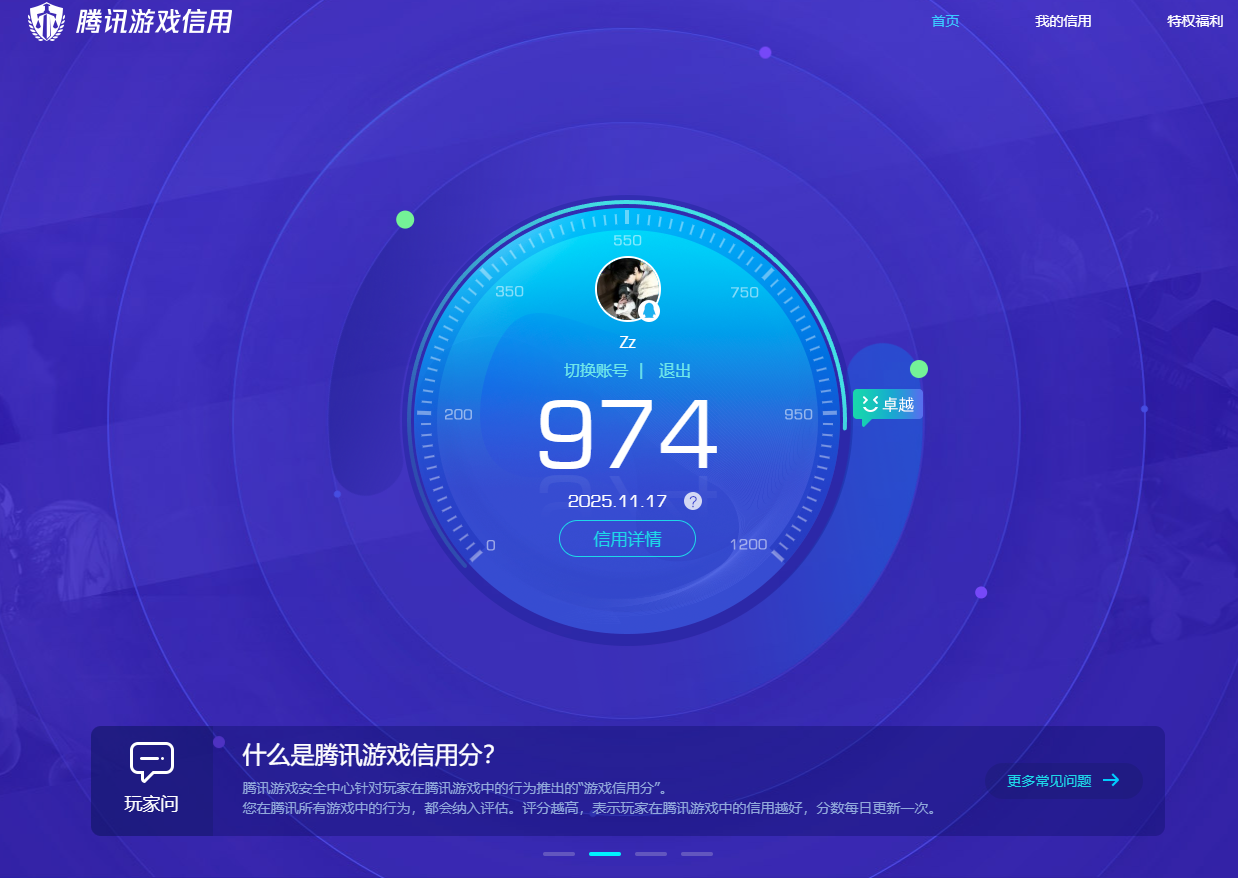Open the 我的信用 tab

(x=1063, y=20)
